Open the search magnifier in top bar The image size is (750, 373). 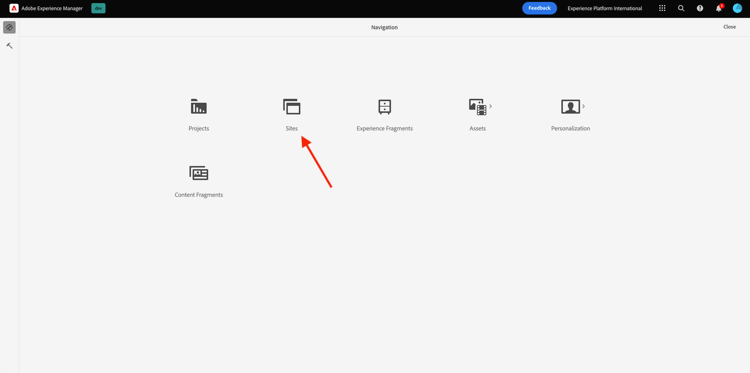point(681,8)
